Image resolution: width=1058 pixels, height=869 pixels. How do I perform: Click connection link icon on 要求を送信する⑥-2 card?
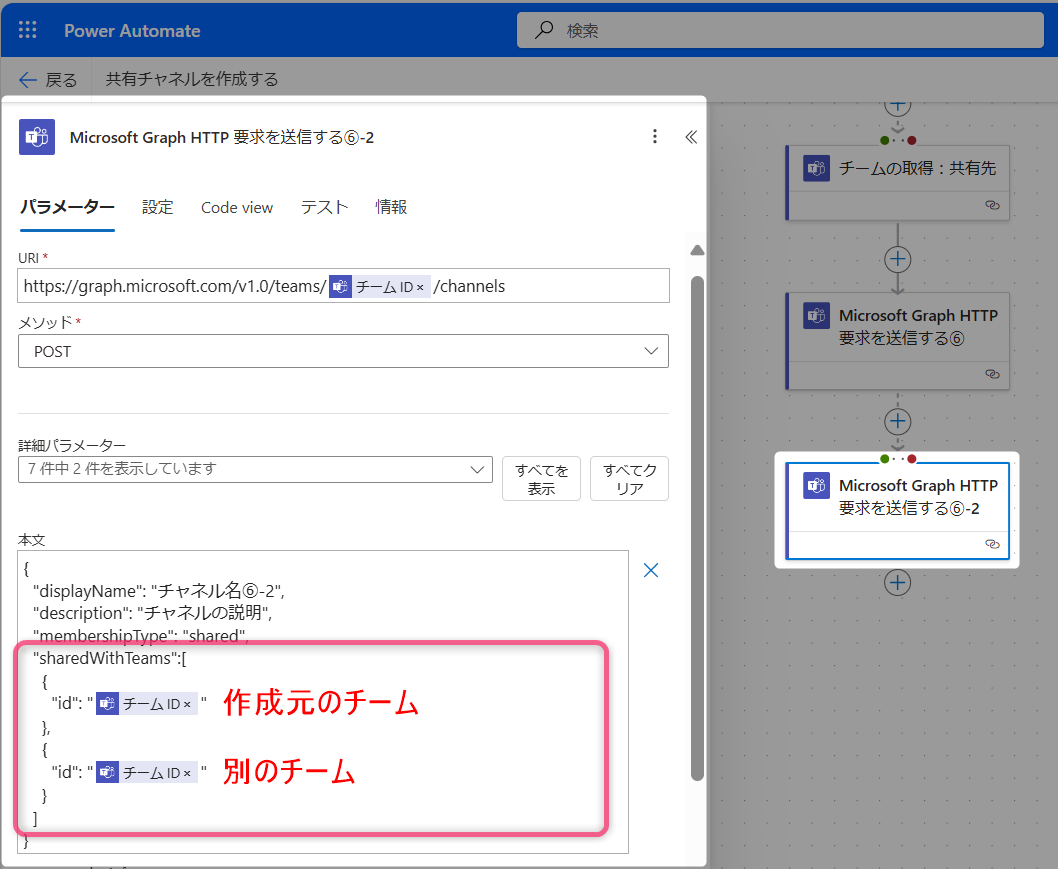click(x=992, y=544)
